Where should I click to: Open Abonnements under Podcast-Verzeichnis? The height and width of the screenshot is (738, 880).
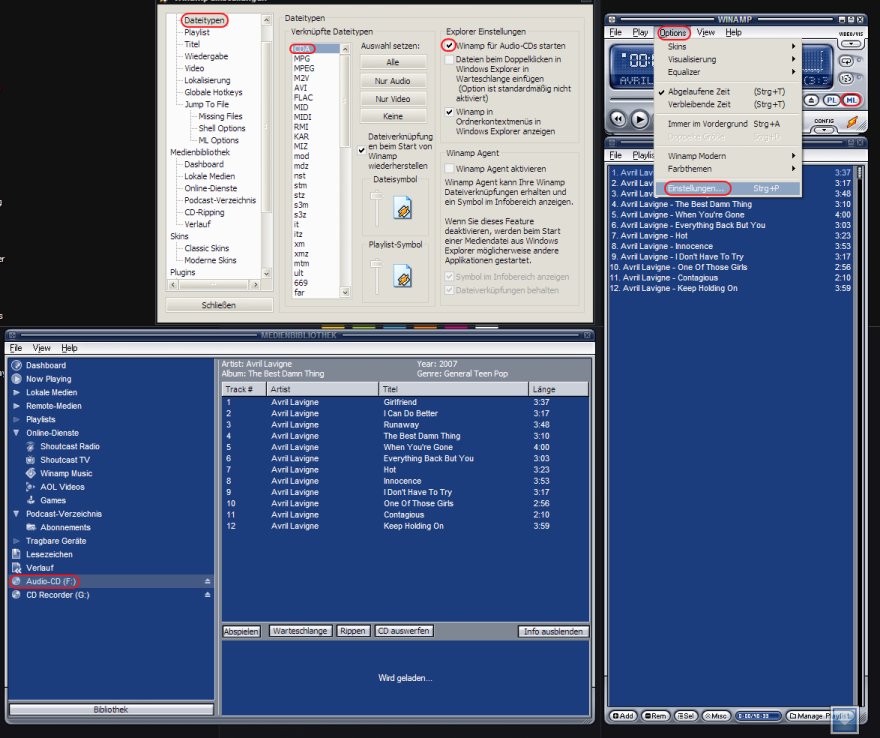(65, 527)
